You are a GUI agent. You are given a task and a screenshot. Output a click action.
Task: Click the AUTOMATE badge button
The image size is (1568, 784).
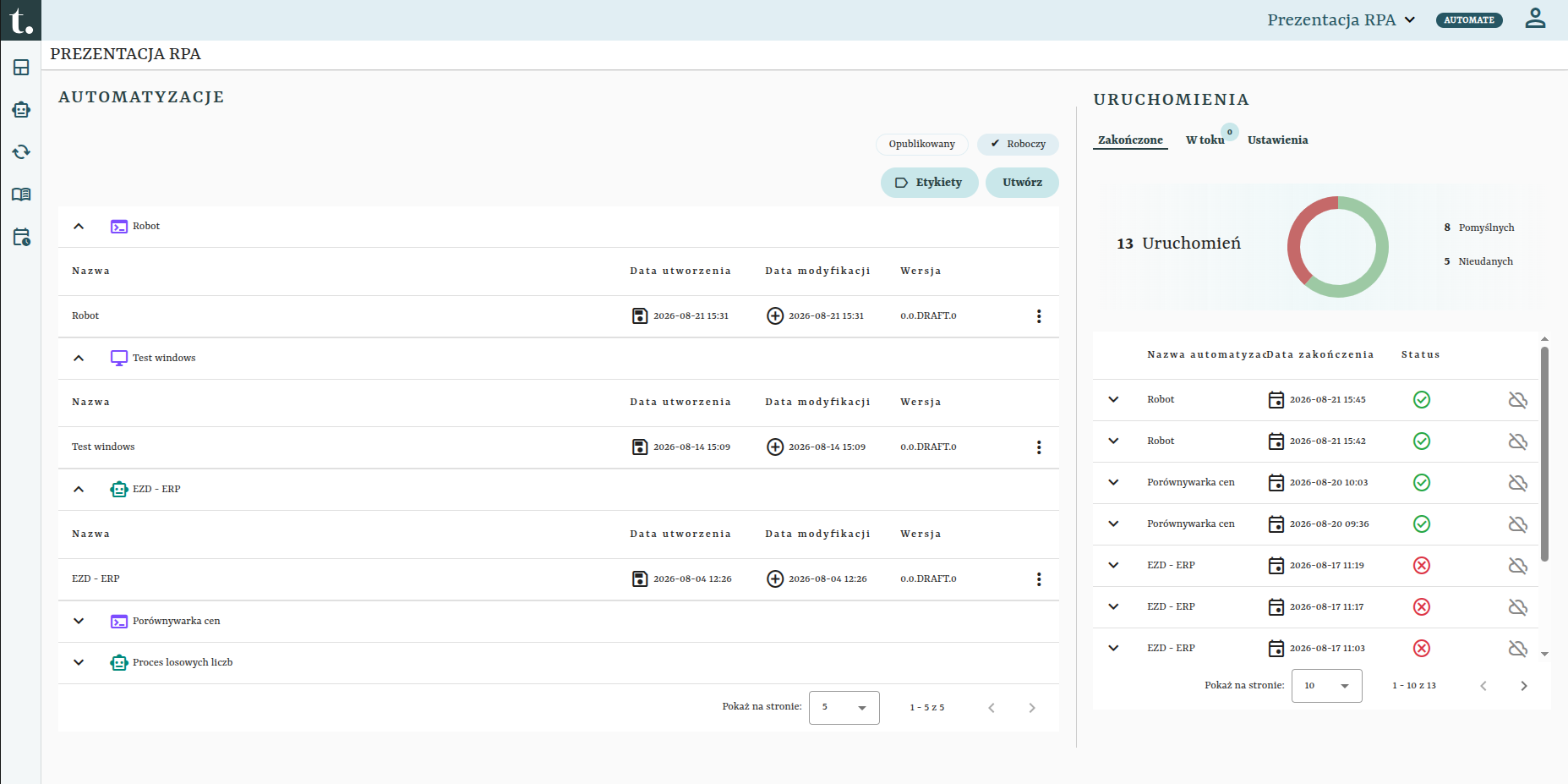(x=1469, y=19)
